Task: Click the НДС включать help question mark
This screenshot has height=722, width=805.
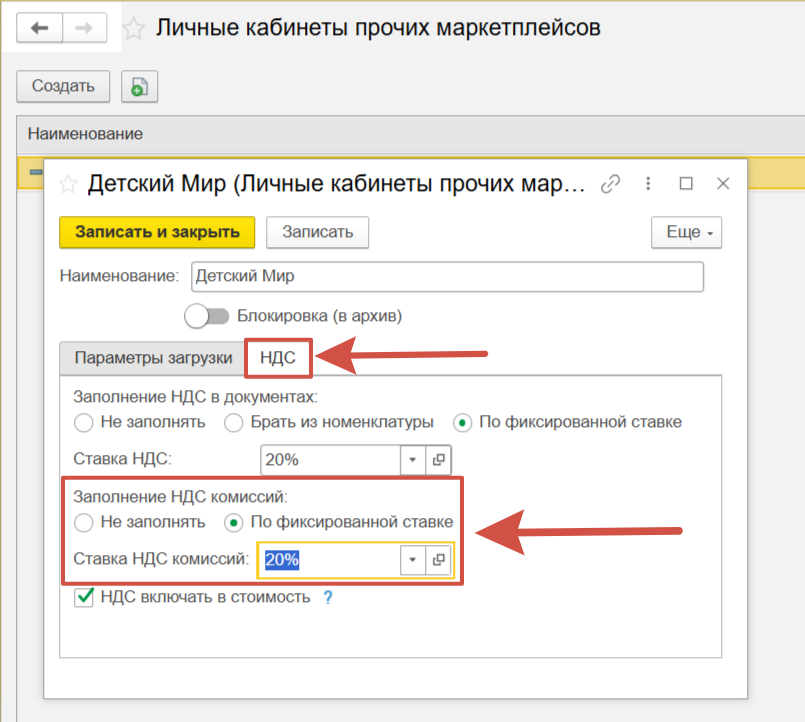Action: [326, 598]
